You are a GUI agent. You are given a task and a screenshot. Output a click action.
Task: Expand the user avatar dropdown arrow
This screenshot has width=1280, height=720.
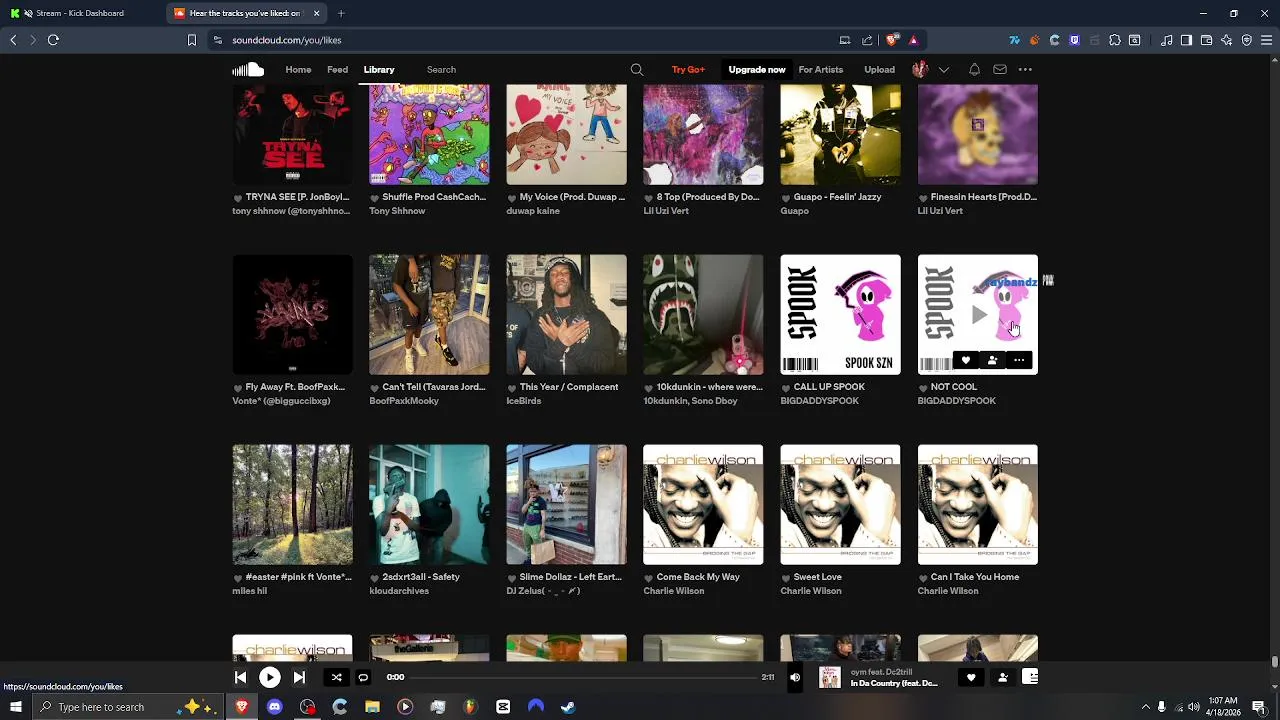[944, 69]
